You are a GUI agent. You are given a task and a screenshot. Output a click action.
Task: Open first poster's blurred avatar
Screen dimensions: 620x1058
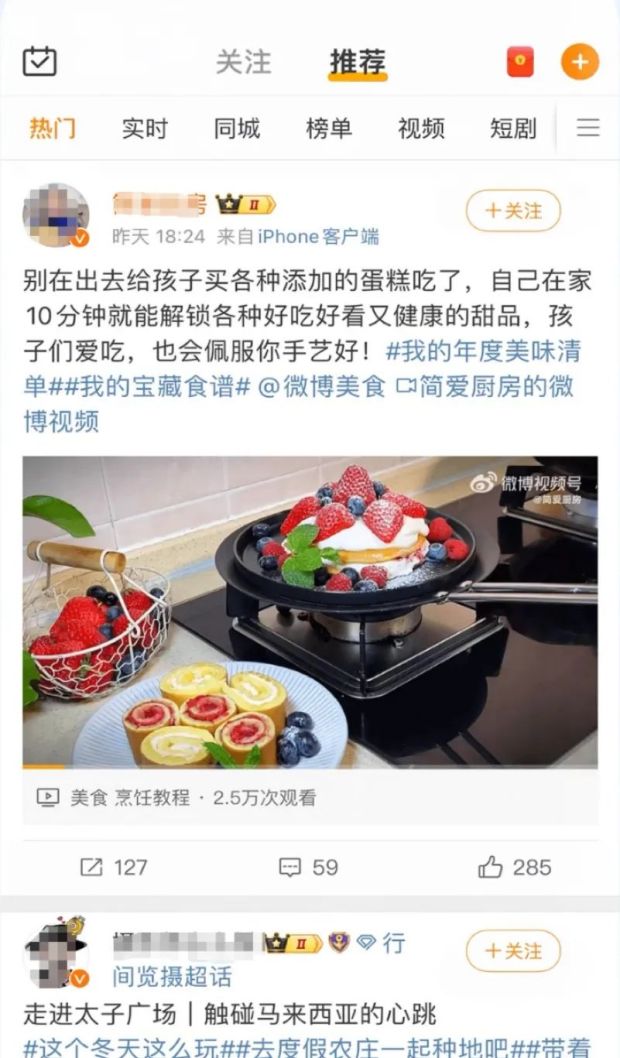tap(56, 215)
